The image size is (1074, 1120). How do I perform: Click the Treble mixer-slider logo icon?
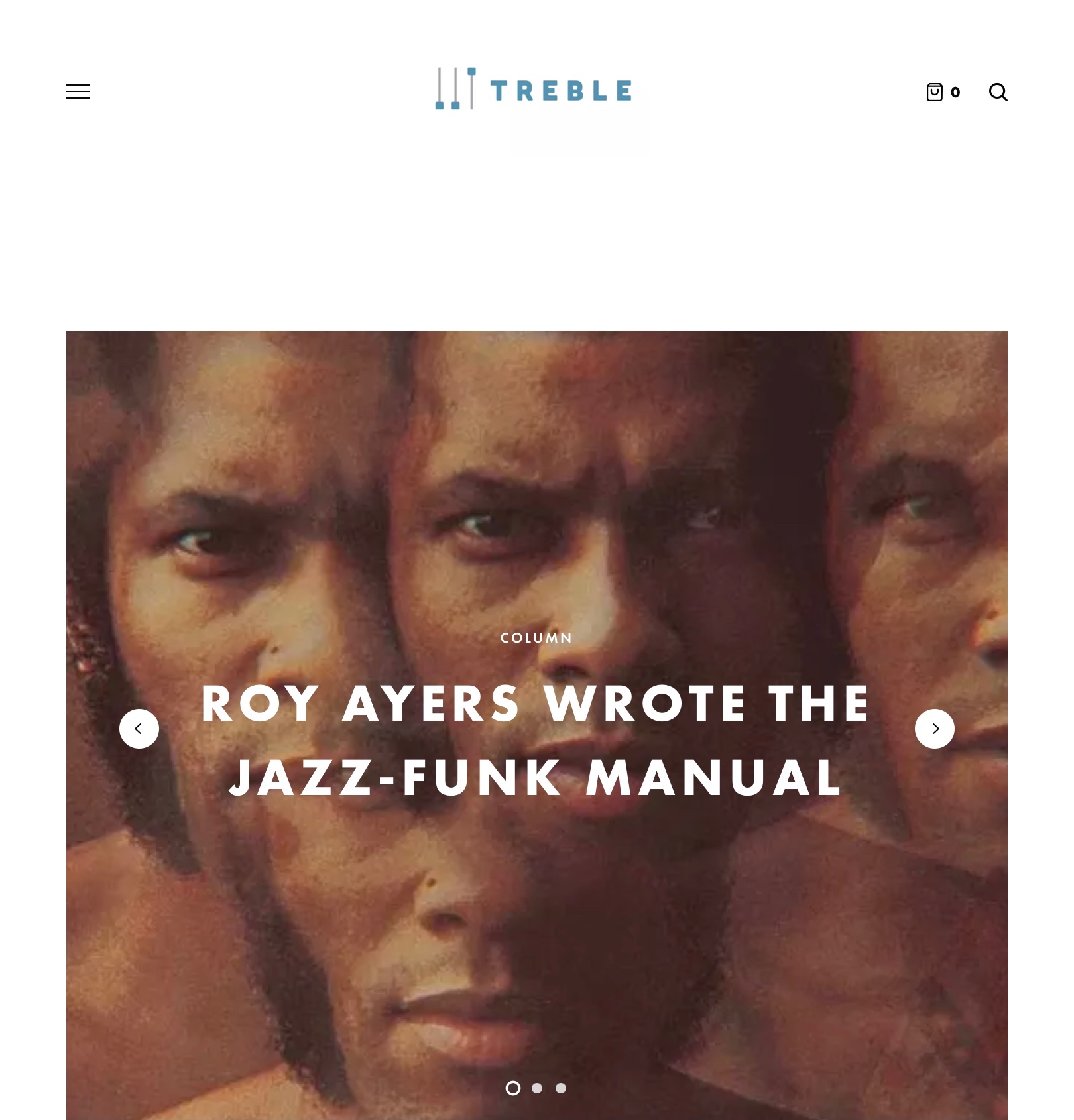[x=455, y=88]
